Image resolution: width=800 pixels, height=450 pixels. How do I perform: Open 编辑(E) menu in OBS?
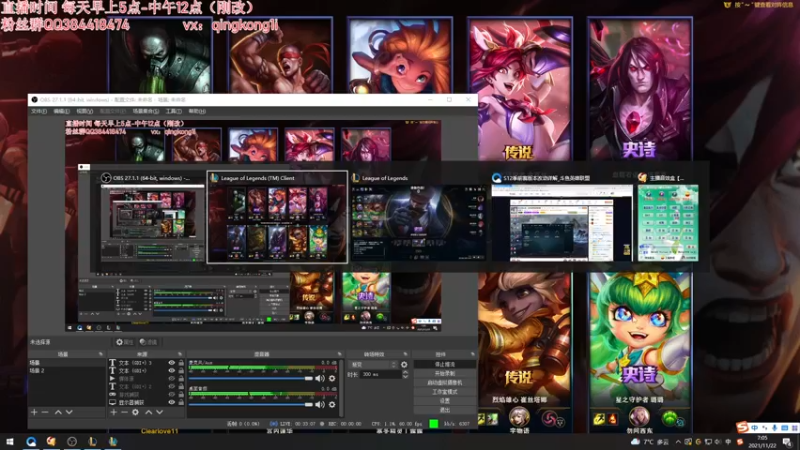pos(61,111)
